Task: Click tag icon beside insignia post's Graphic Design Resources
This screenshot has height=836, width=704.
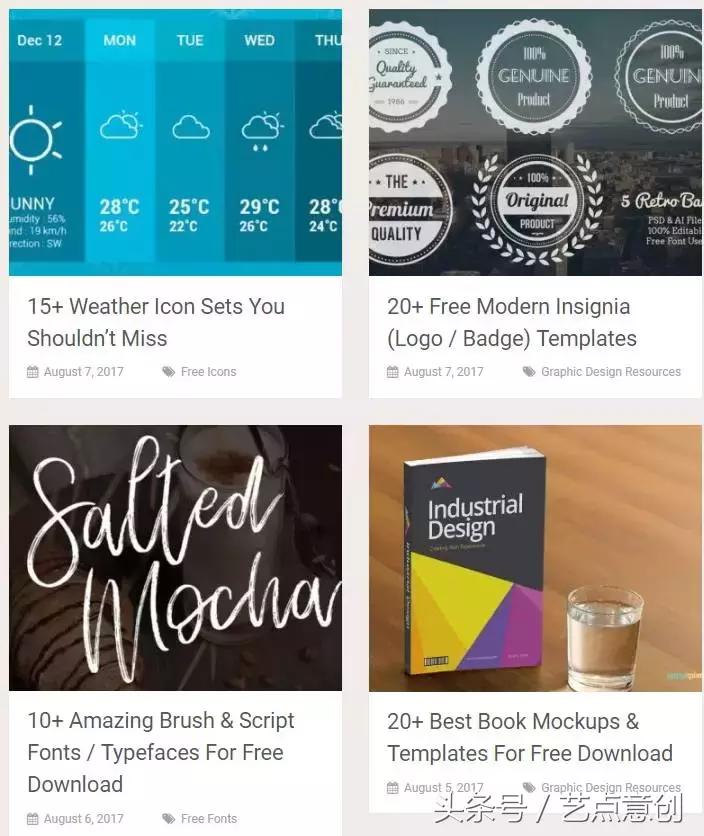Action: point(529,372)
